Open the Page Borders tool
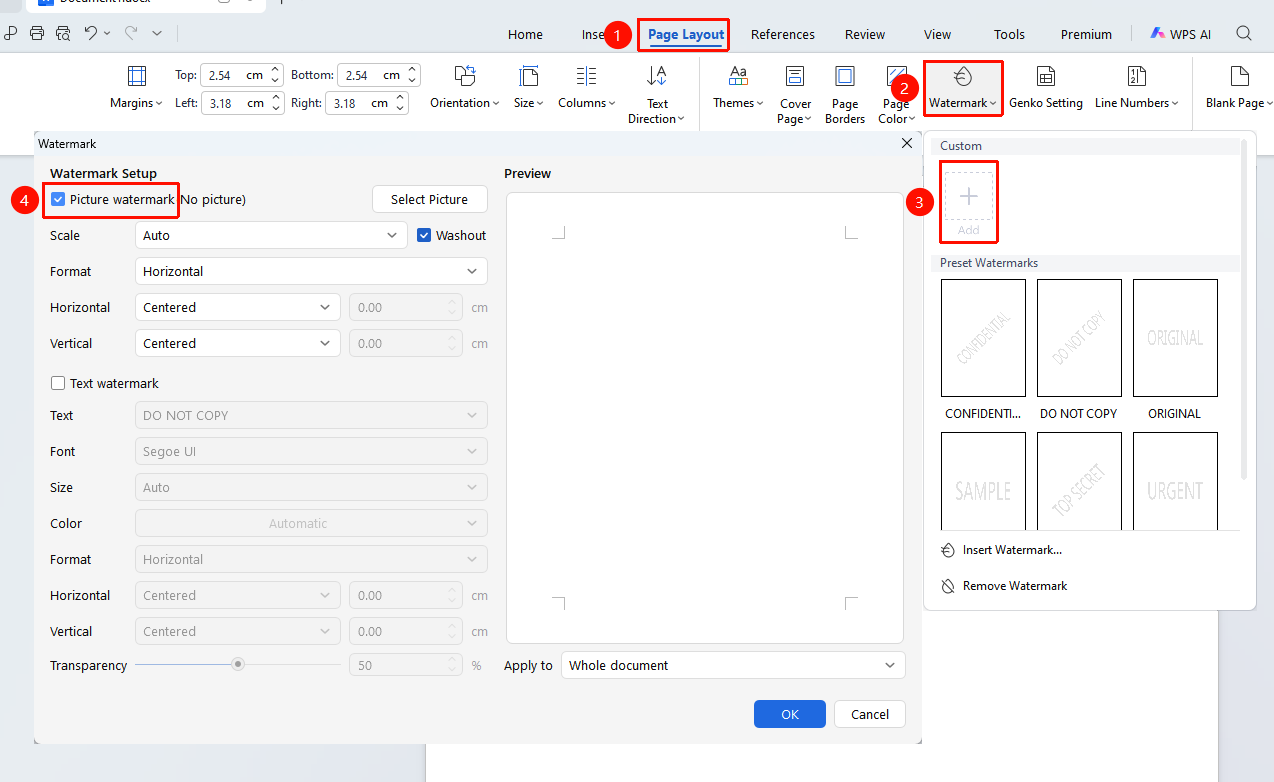 (x=845, y=94)
